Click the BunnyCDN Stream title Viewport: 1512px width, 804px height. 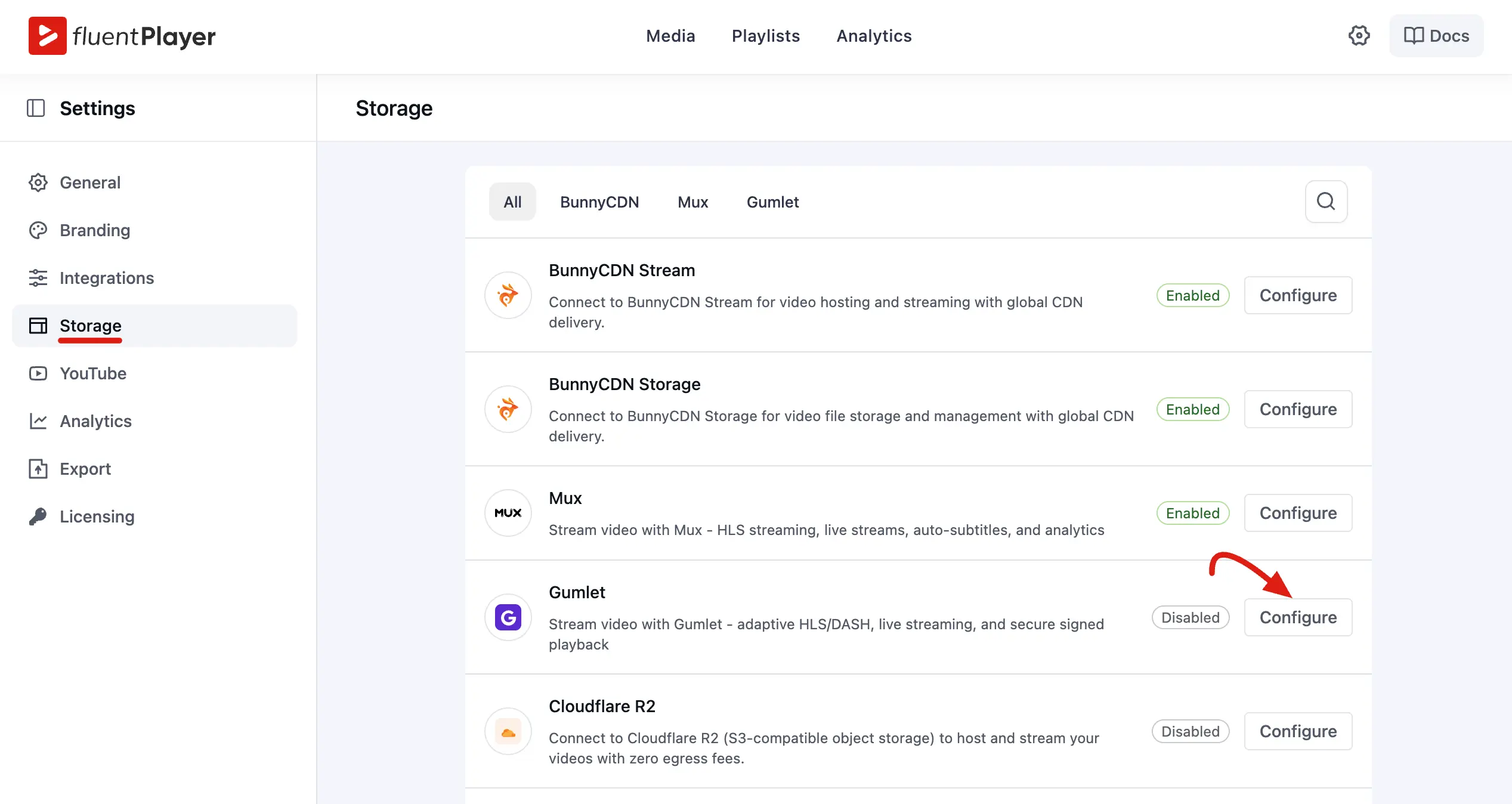622,270
